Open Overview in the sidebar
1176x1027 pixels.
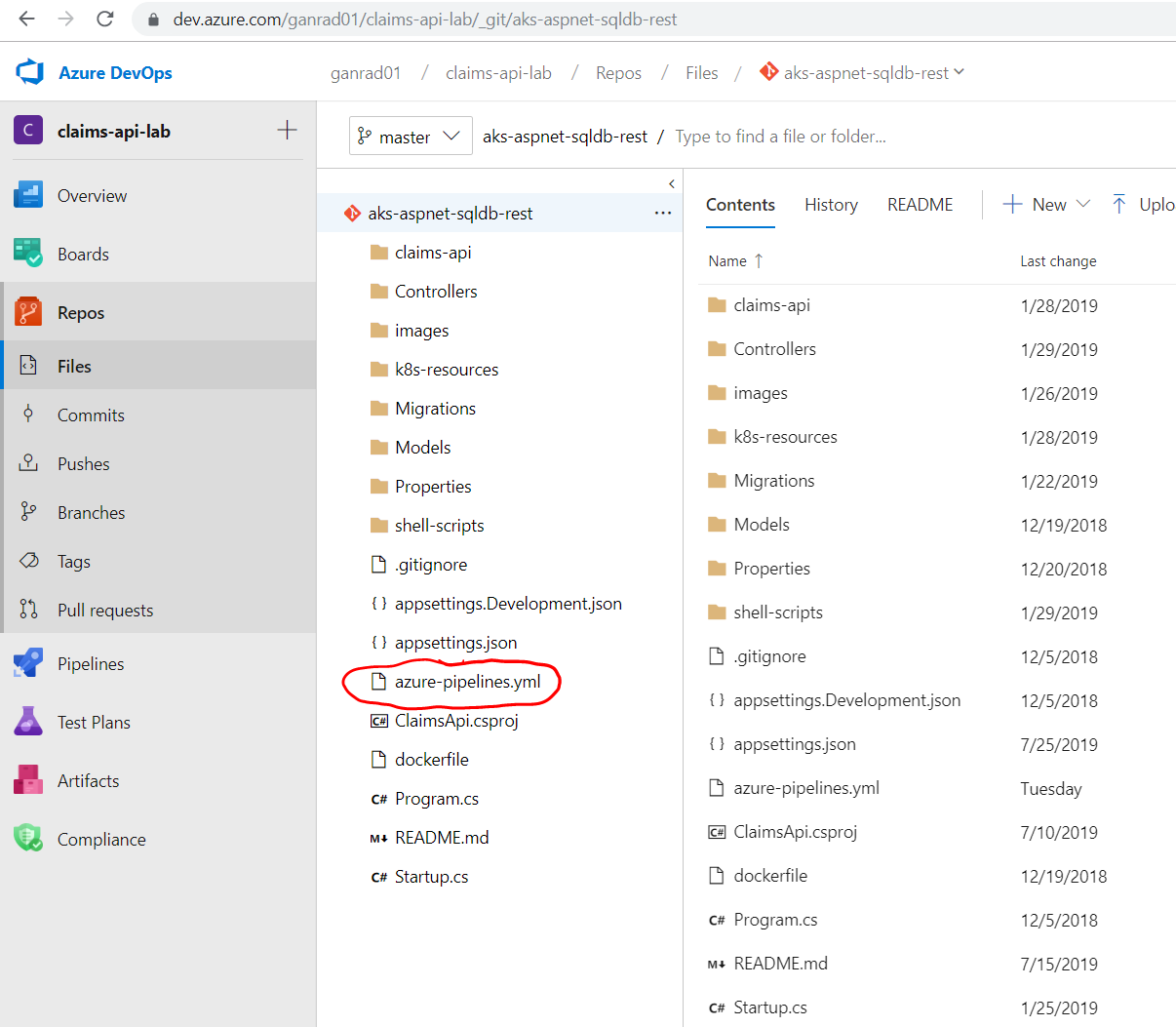tap(158, 195)
